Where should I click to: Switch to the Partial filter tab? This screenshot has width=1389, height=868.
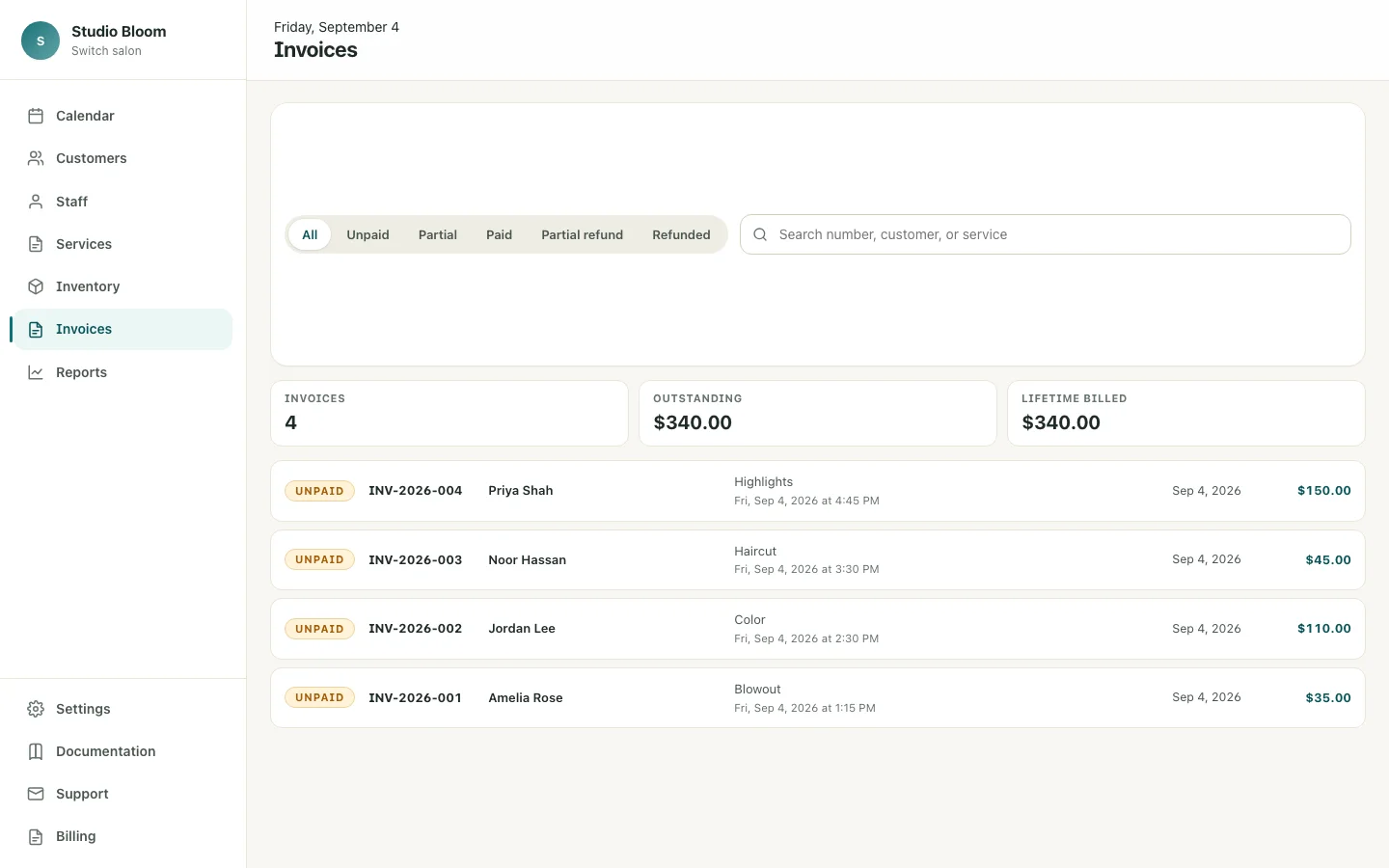tap(438, 234)
